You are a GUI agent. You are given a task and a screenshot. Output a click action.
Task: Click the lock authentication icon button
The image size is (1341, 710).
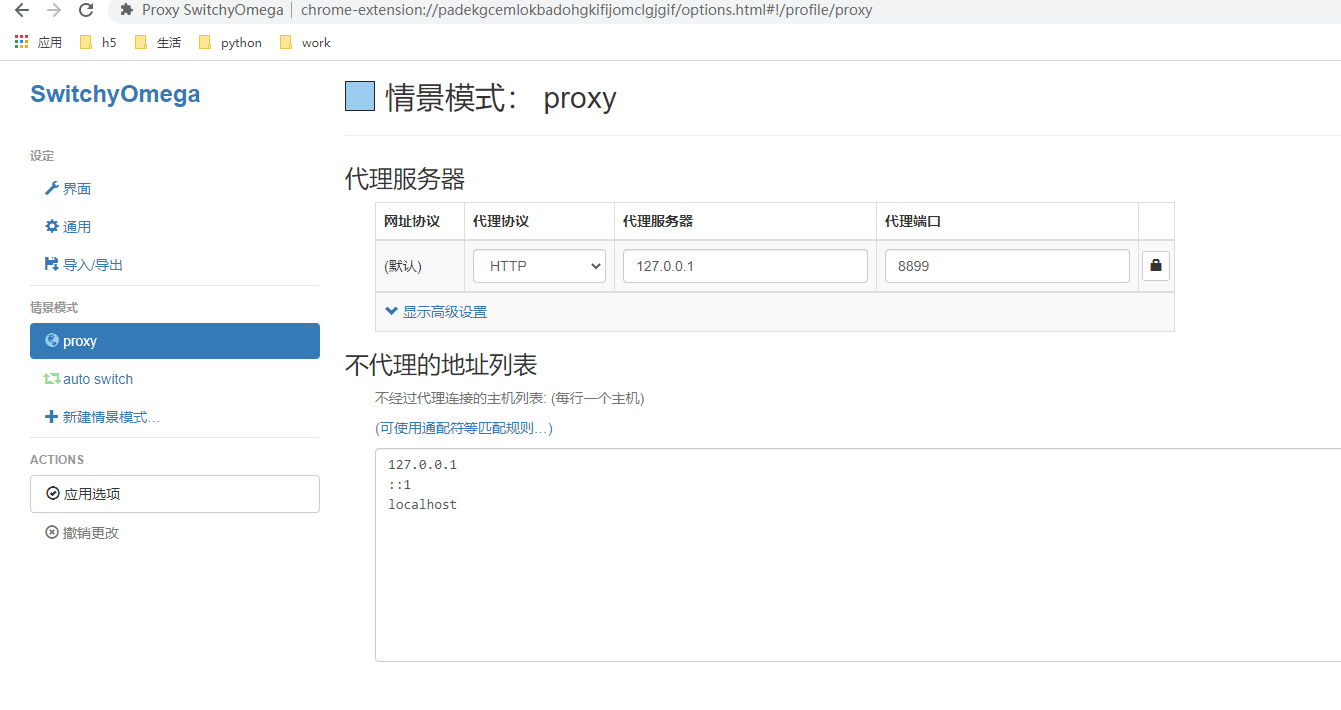pyautogui.click(x=1156, y=266)
